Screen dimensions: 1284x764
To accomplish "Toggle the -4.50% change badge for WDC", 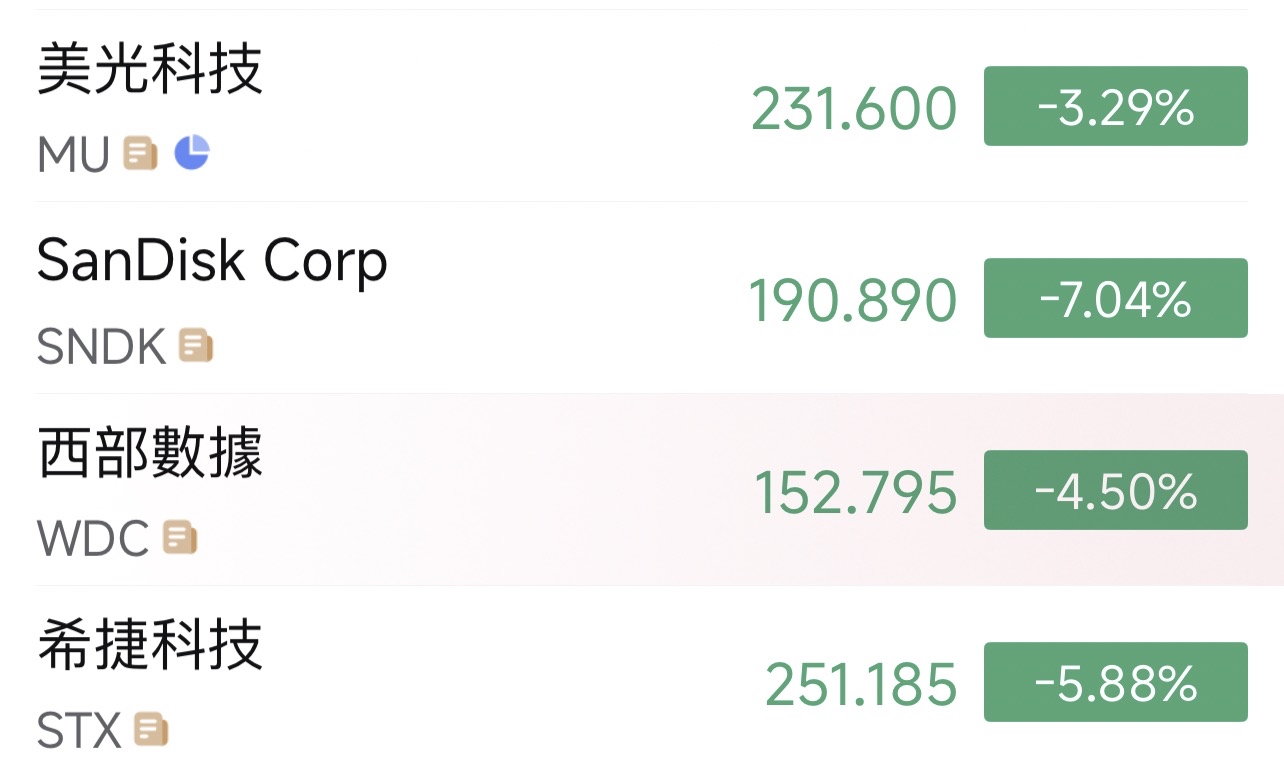I will coord(1116,490).
